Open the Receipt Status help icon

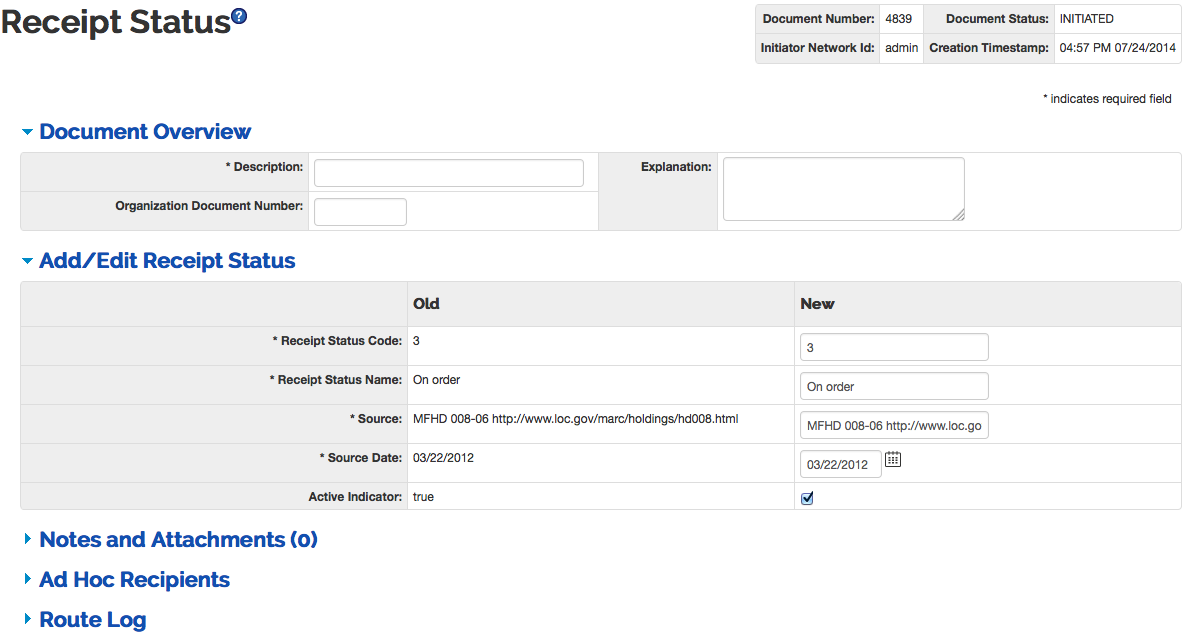(239, 16)
